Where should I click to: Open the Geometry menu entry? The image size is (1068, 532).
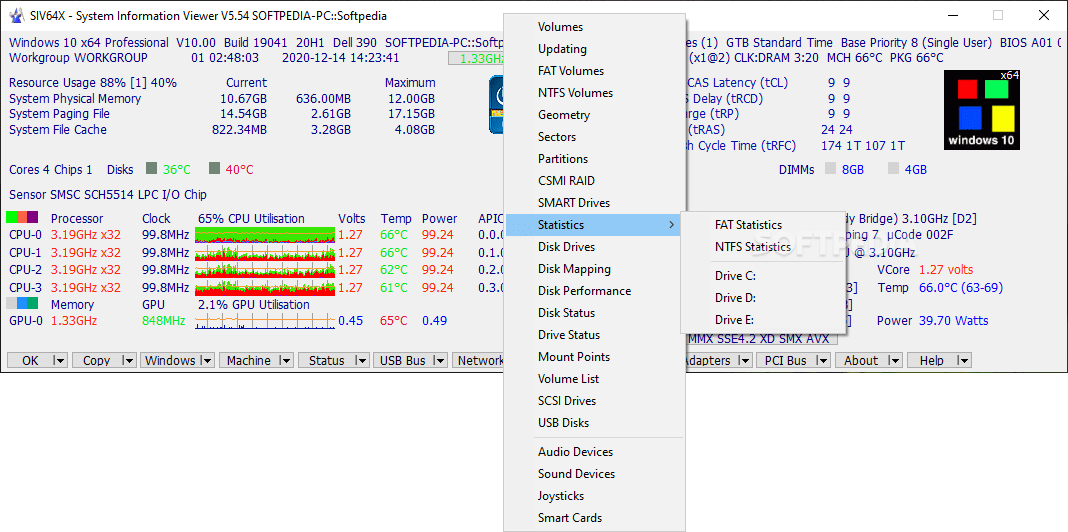tap(593, 115)
